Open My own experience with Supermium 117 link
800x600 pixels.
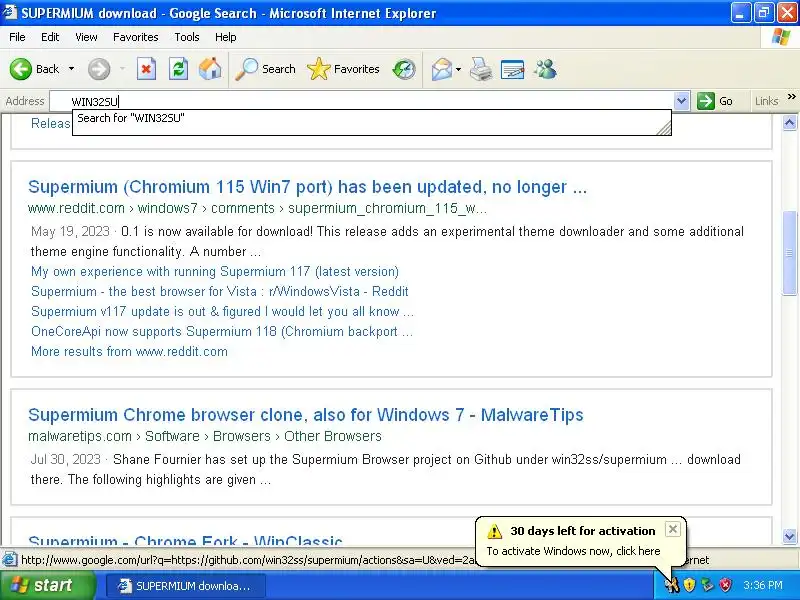(215, 271)
